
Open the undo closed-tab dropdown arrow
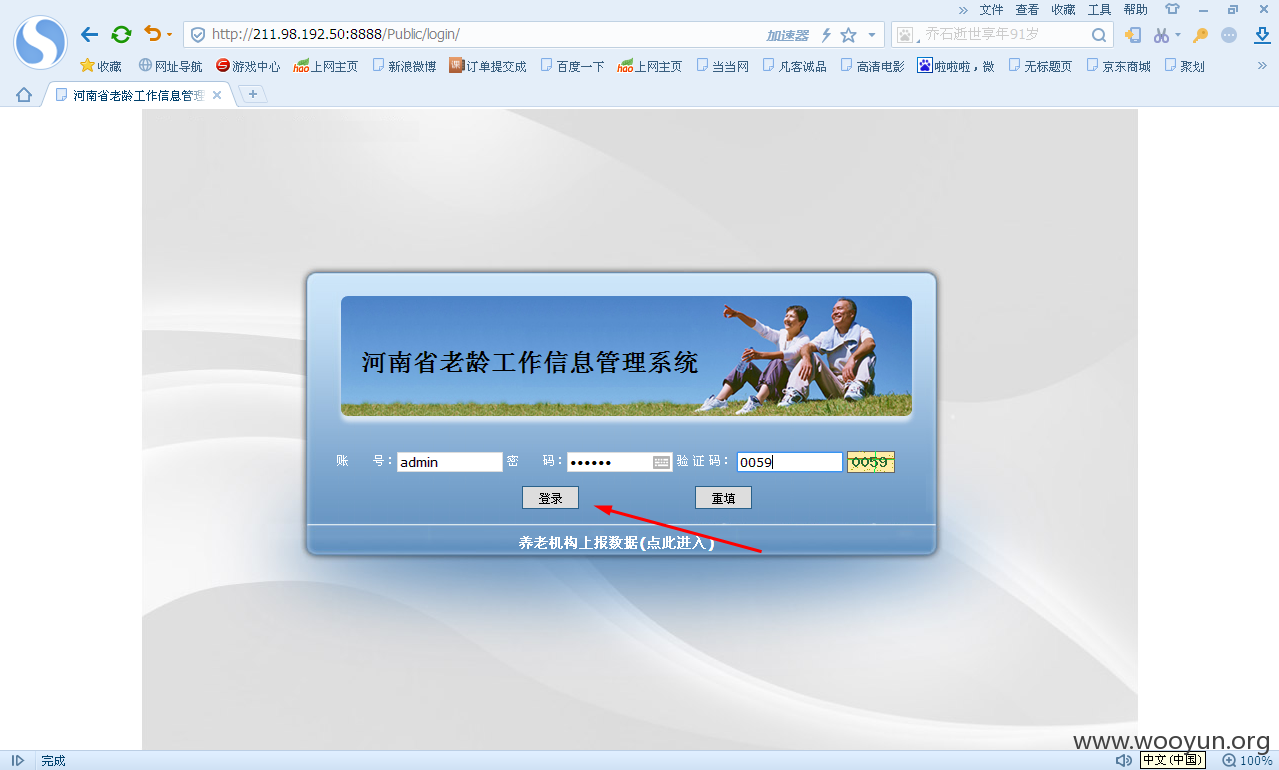point(169,35)
